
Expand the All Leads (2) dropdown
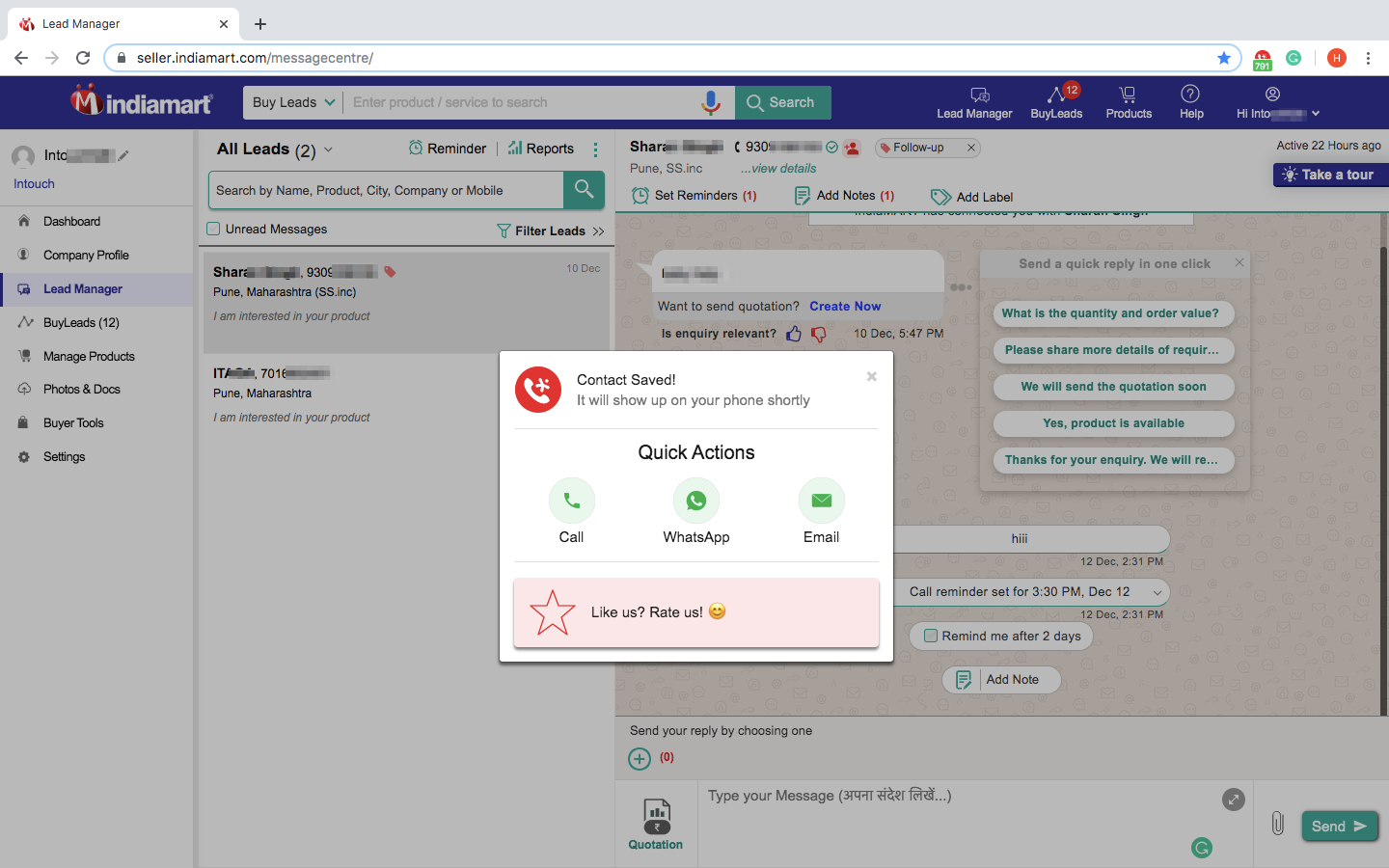click(275, 149)
